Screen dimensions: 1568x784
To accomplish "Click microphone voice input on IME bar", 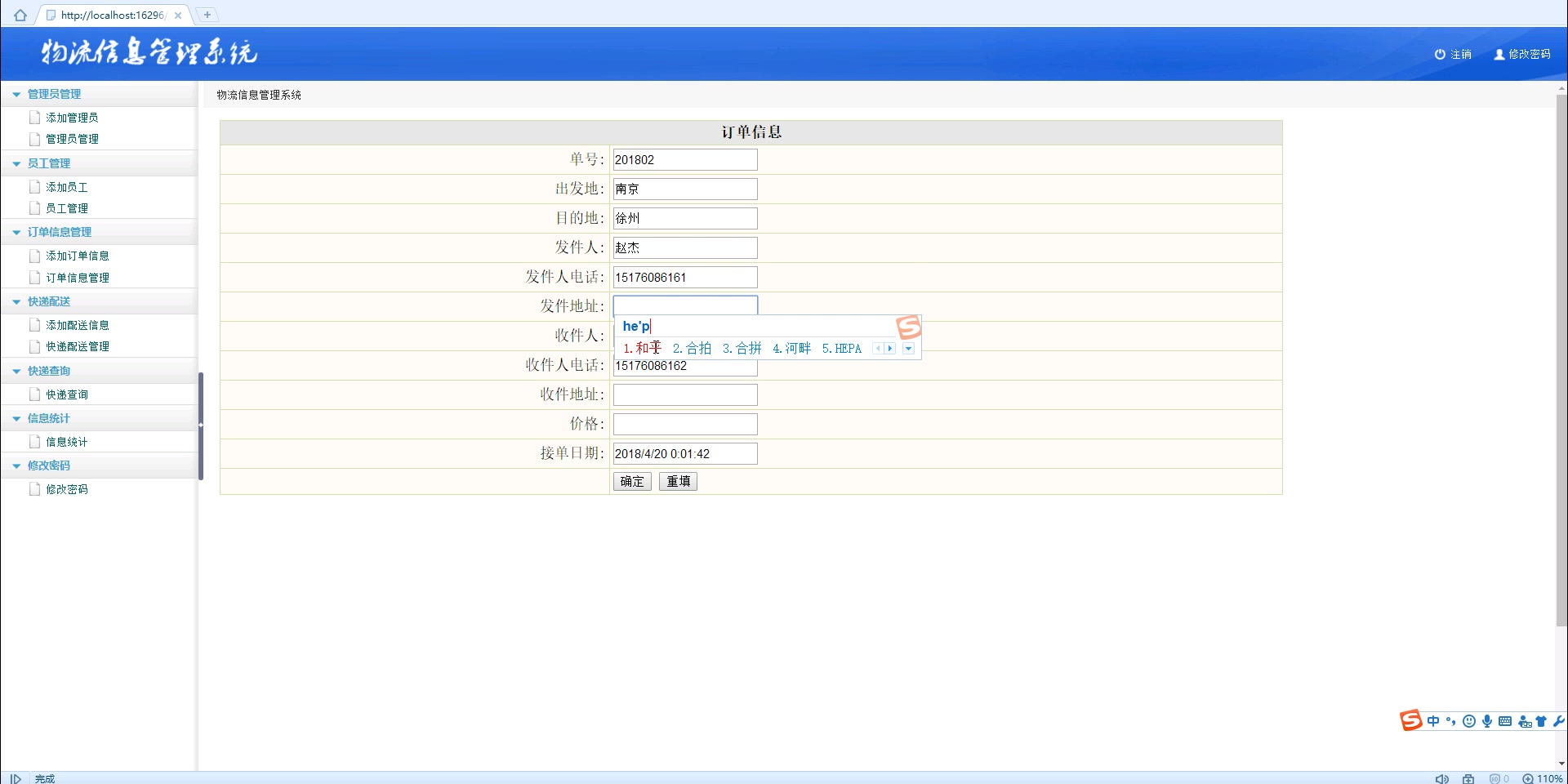I will (1487, 721).
